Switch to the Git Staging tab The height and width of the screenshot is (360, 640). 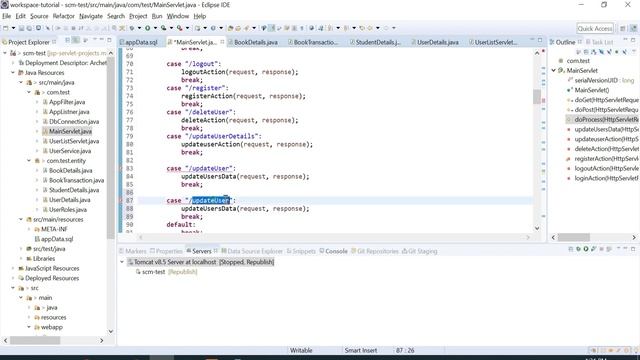coord(420,251)
